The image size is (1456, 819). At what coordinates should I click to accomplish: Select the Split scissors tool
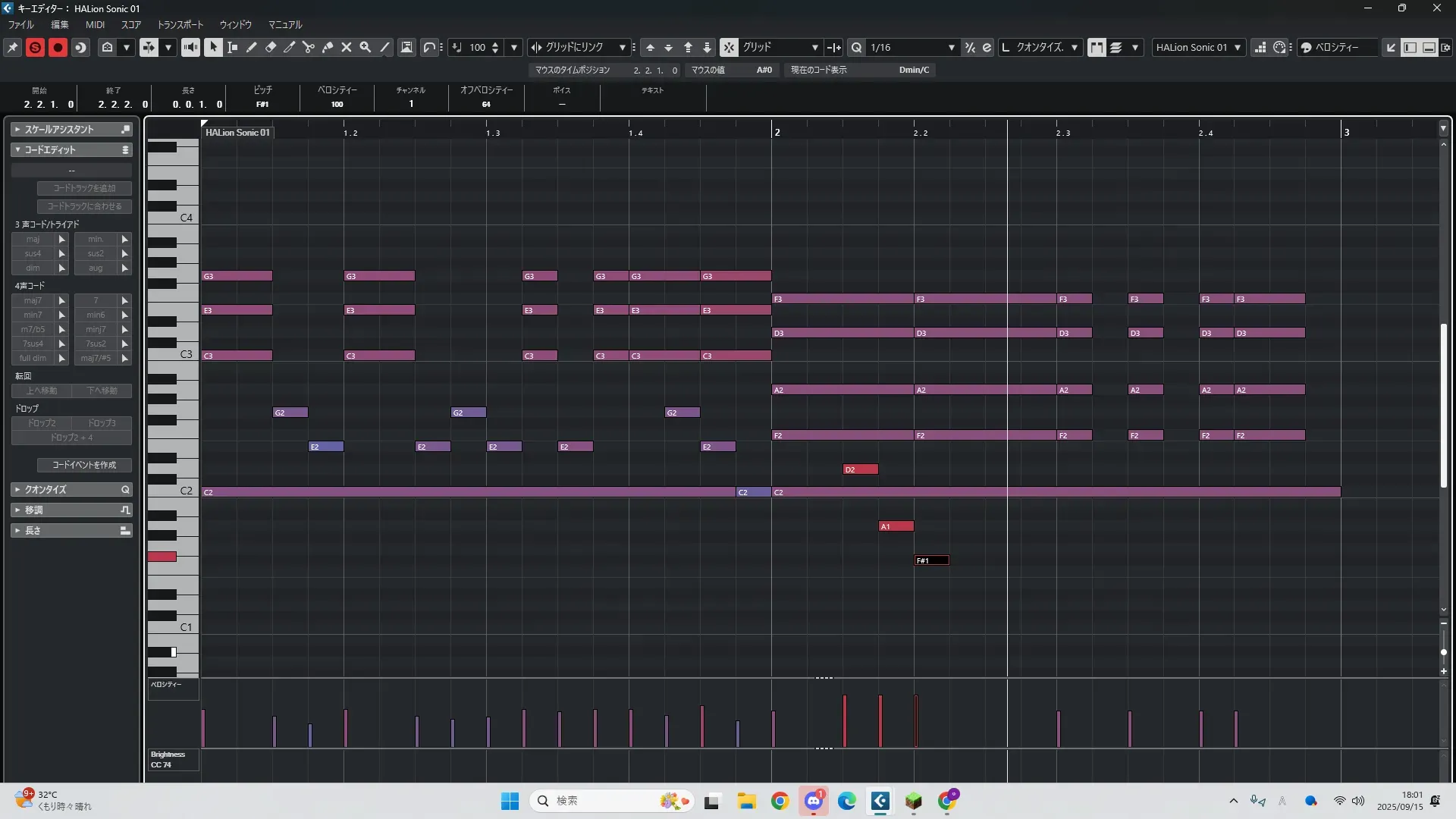(308, 47)
